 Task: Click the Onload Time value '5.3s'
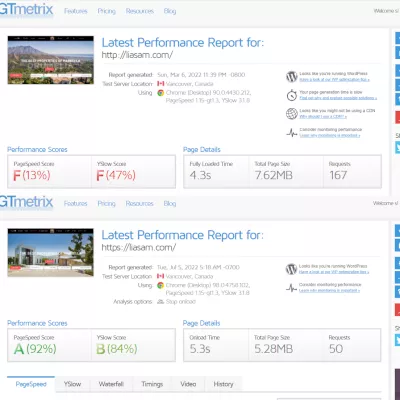coord(200,349)
